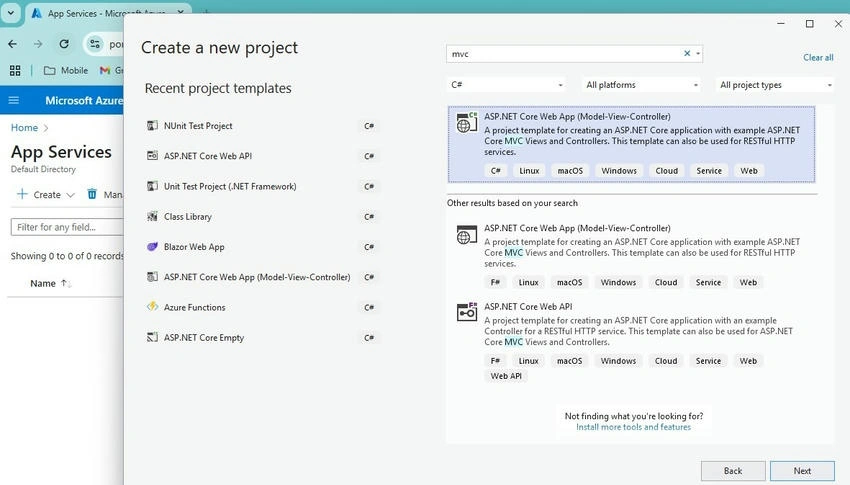Maximize the Create a new project dialog

(809, 24)
